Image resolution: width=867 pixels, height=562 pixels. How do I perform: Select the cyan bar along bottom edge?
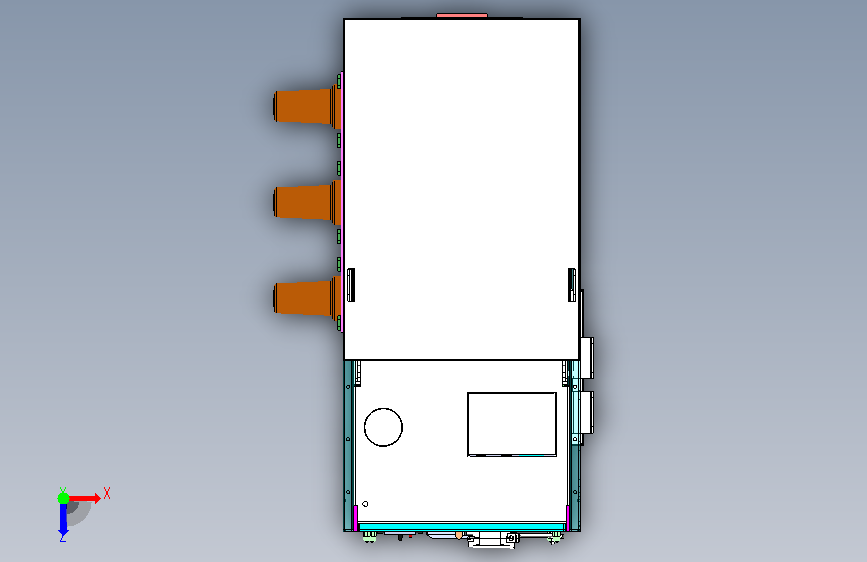(462, 527)
